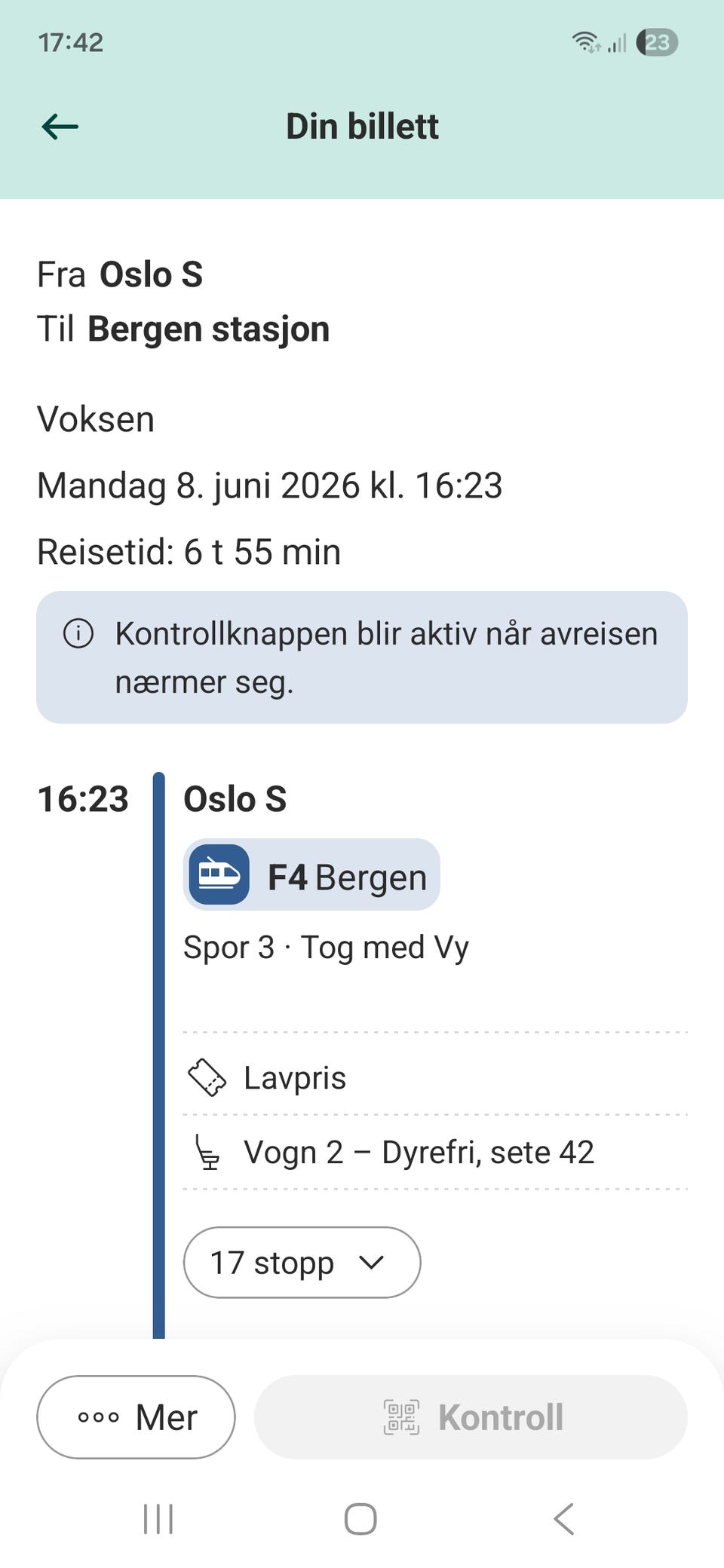Tap the Kontrollknappen info banner text
The height and width of the screenshot is (1568, 724).
click(x=386, y=657)
